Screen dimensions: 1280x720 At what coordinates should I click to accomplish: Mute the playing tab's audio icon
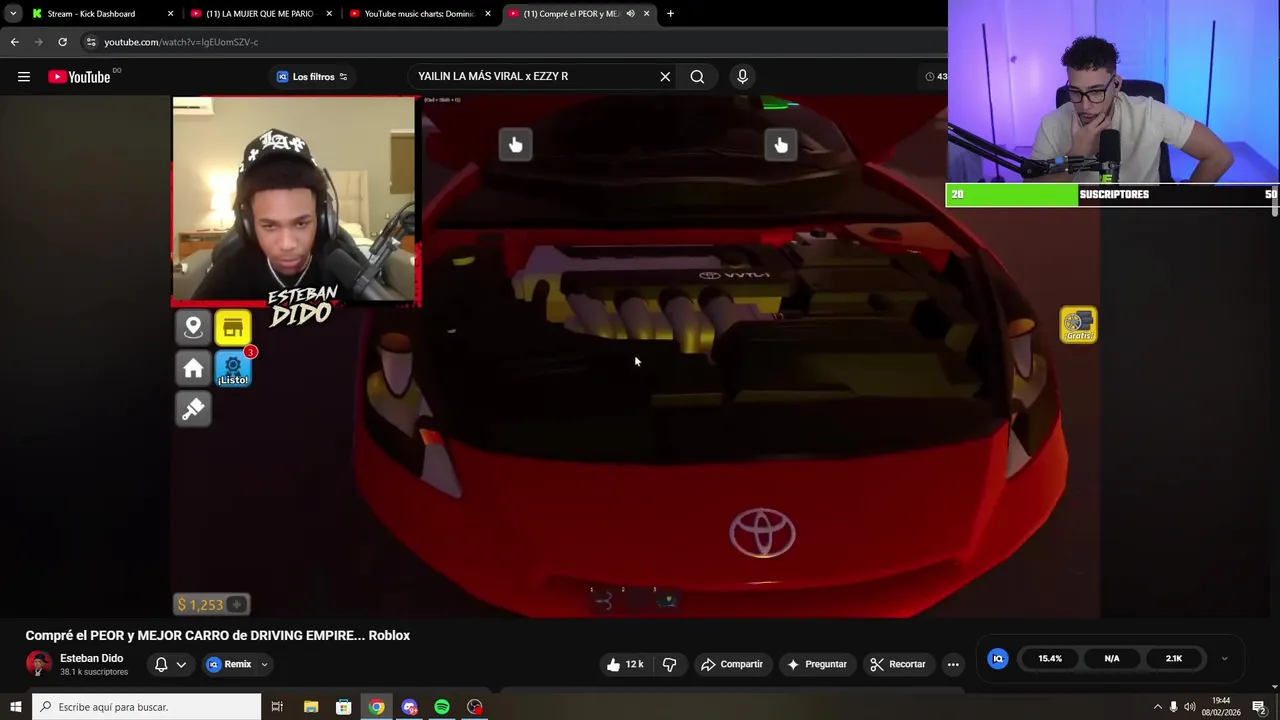(x=630, y=14)
